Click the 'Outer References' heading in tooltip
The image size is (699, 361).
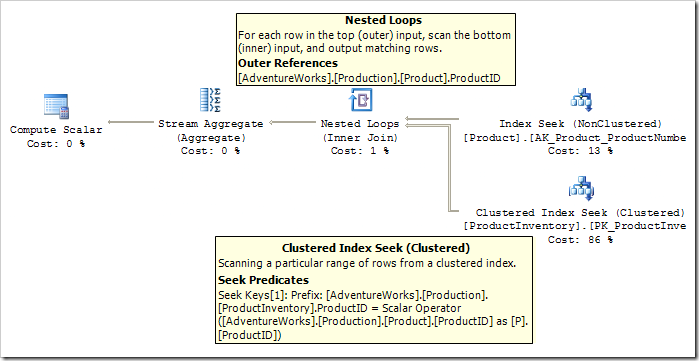tap(288, 63)
